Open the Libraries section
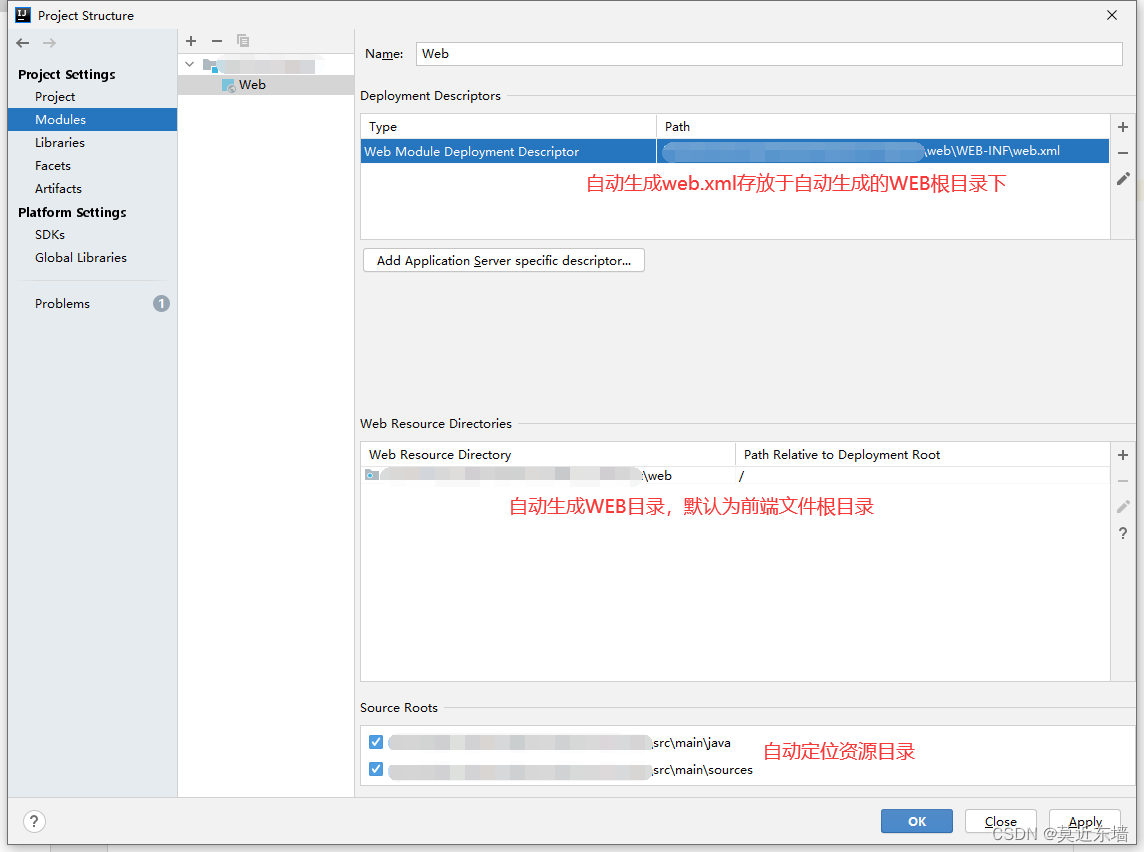The image size is (1144, 852). (x=60, y=142)
